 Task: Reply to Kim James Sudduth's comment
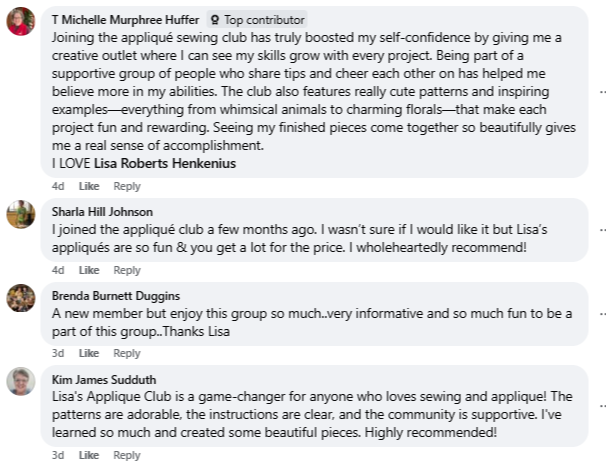(x=127, y=455)
